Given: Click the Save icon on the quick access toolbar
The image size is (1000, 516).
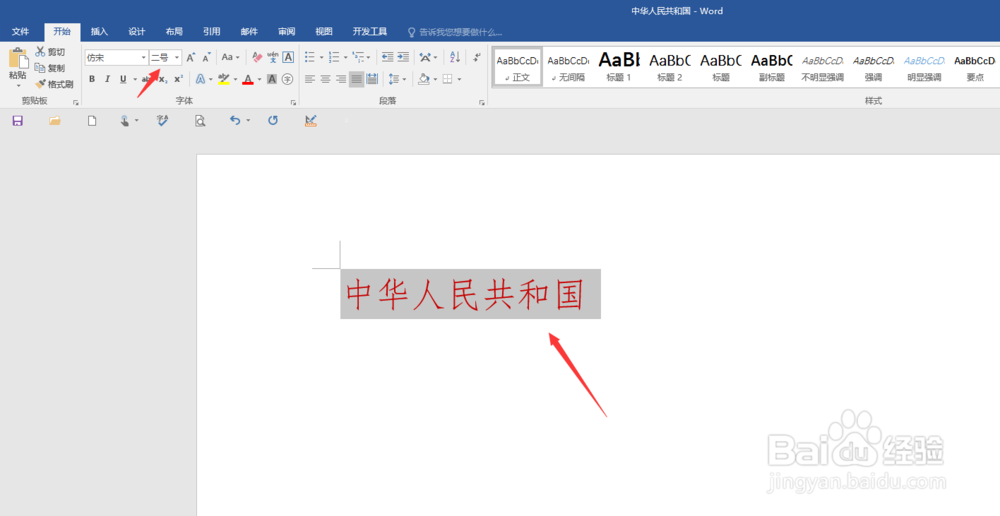Looking at the screenshot, I should click(17, 121).
